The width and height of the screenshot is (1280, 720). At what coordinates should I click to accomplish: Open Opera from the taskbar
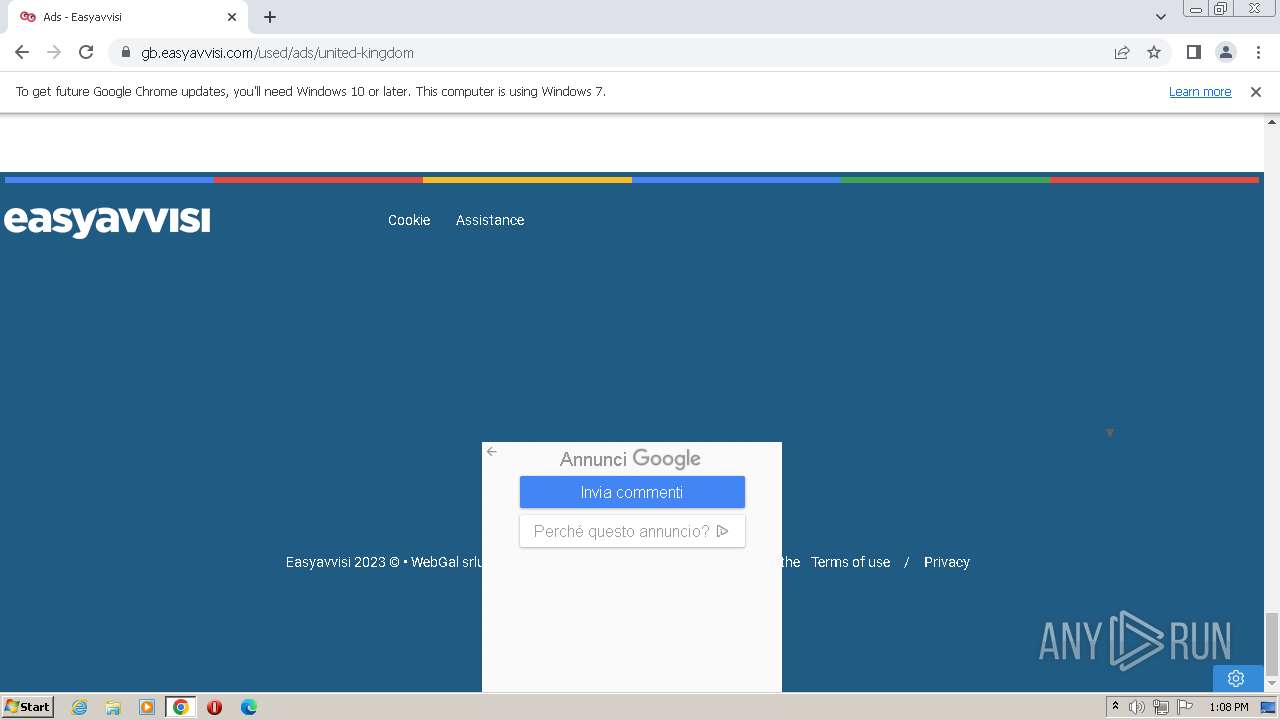214,707
